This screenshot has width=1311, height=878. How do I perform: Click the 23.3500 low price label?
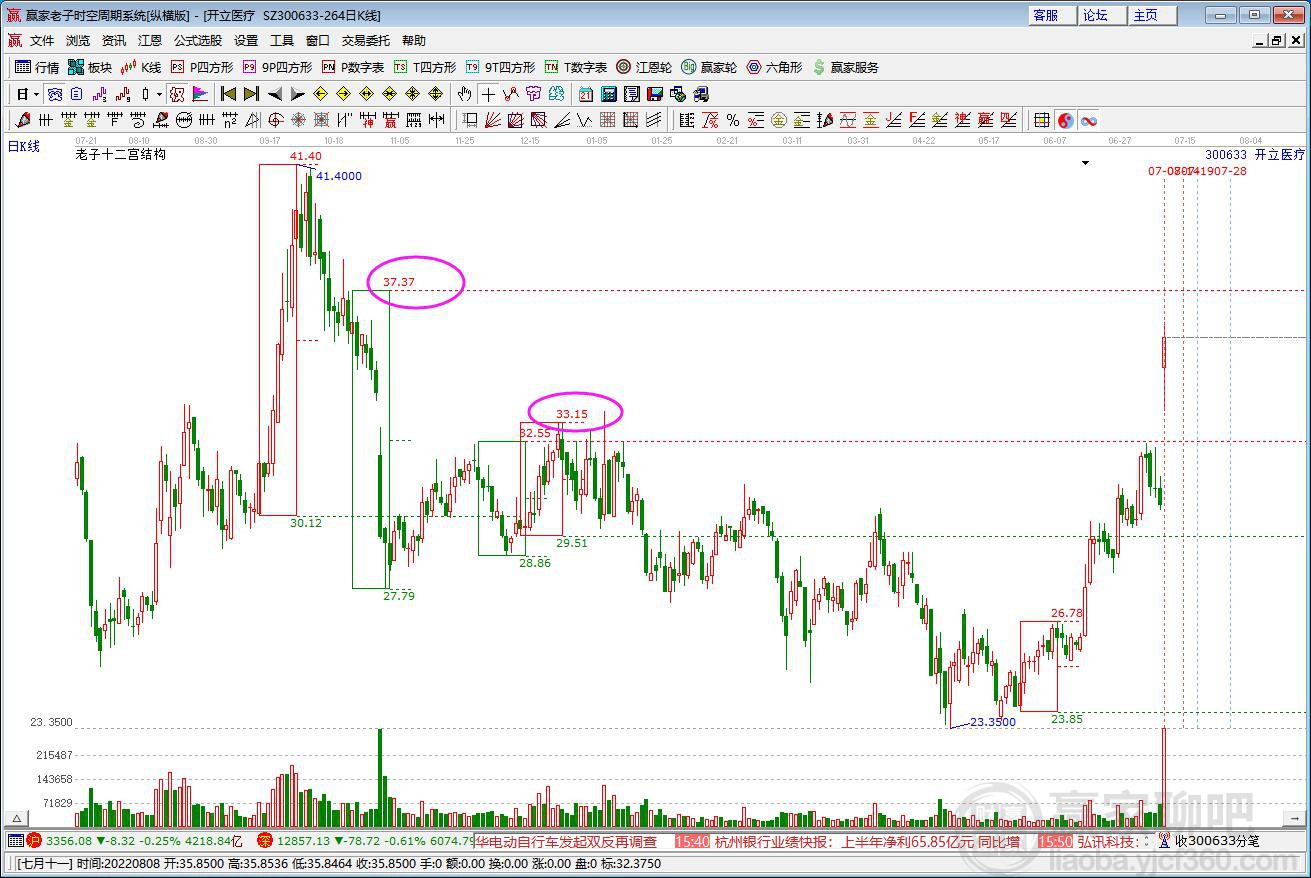[x=993, y=722]
